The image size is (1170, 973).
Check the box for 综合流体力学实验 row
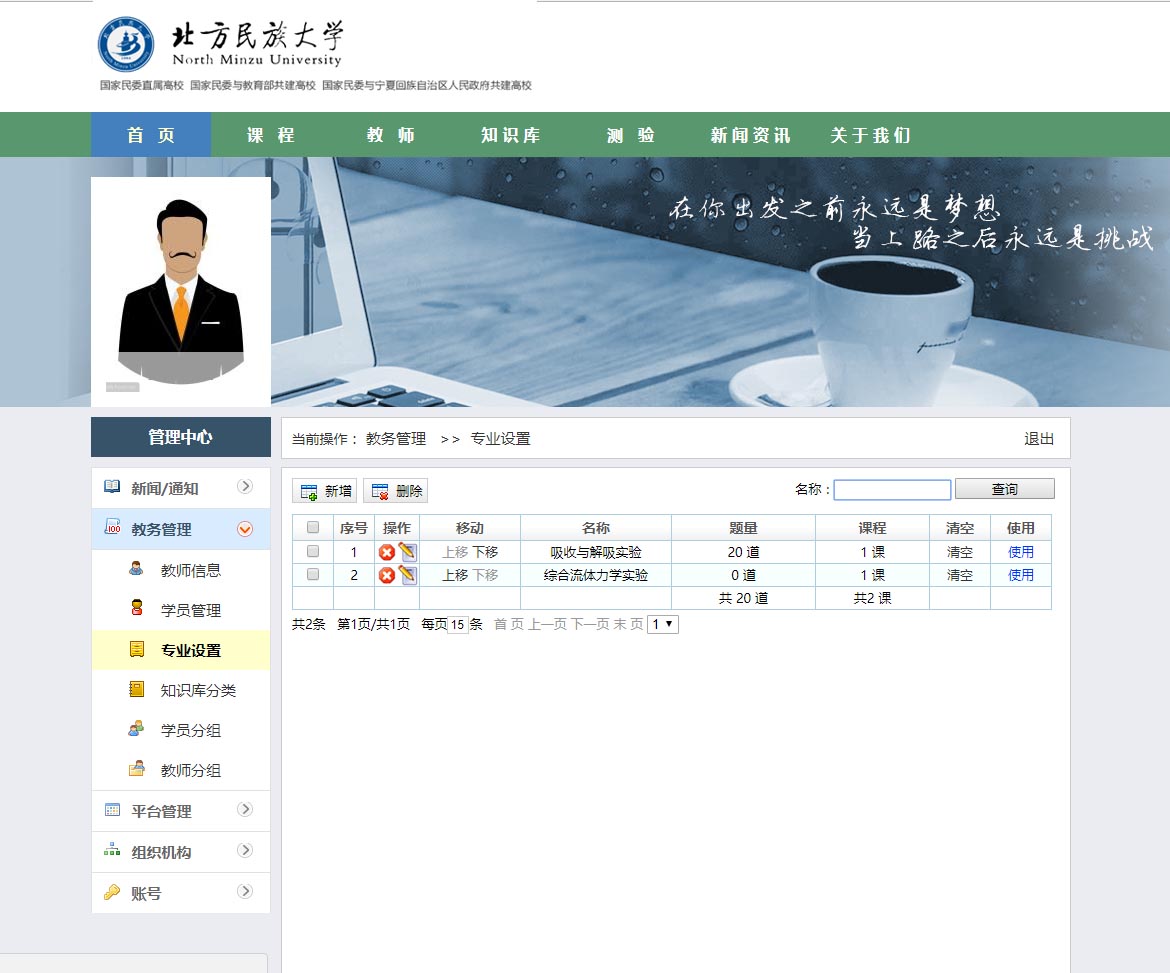click(x=313, y=575)
